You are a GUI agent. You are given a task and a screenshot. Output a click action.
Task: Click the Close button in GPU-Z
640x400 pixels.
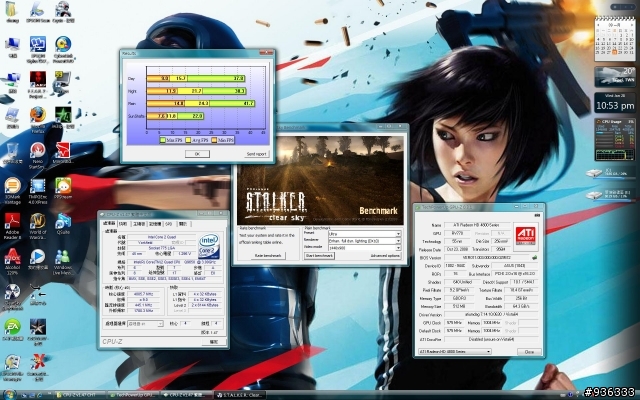click(529, 351)
